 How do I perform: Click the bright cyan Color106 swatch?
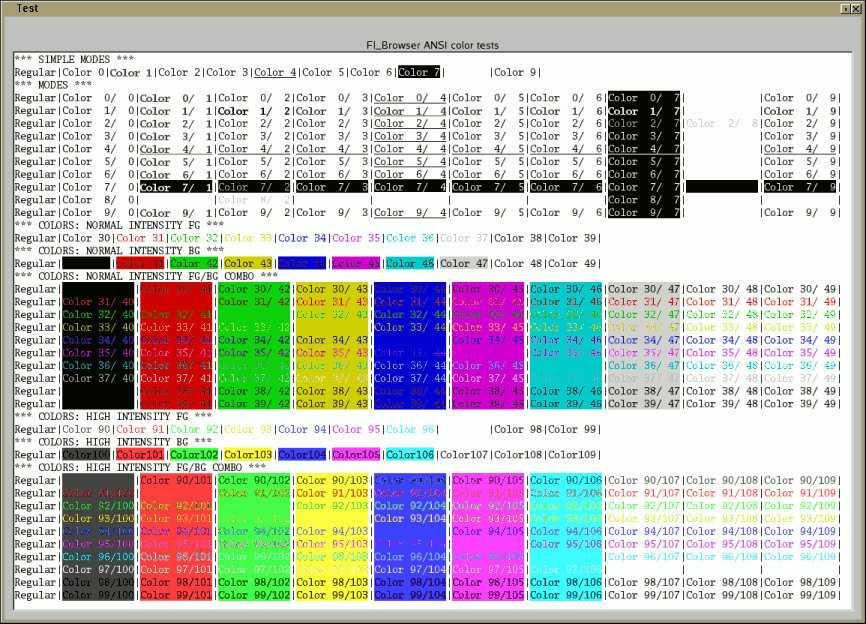tap(411, 455)
